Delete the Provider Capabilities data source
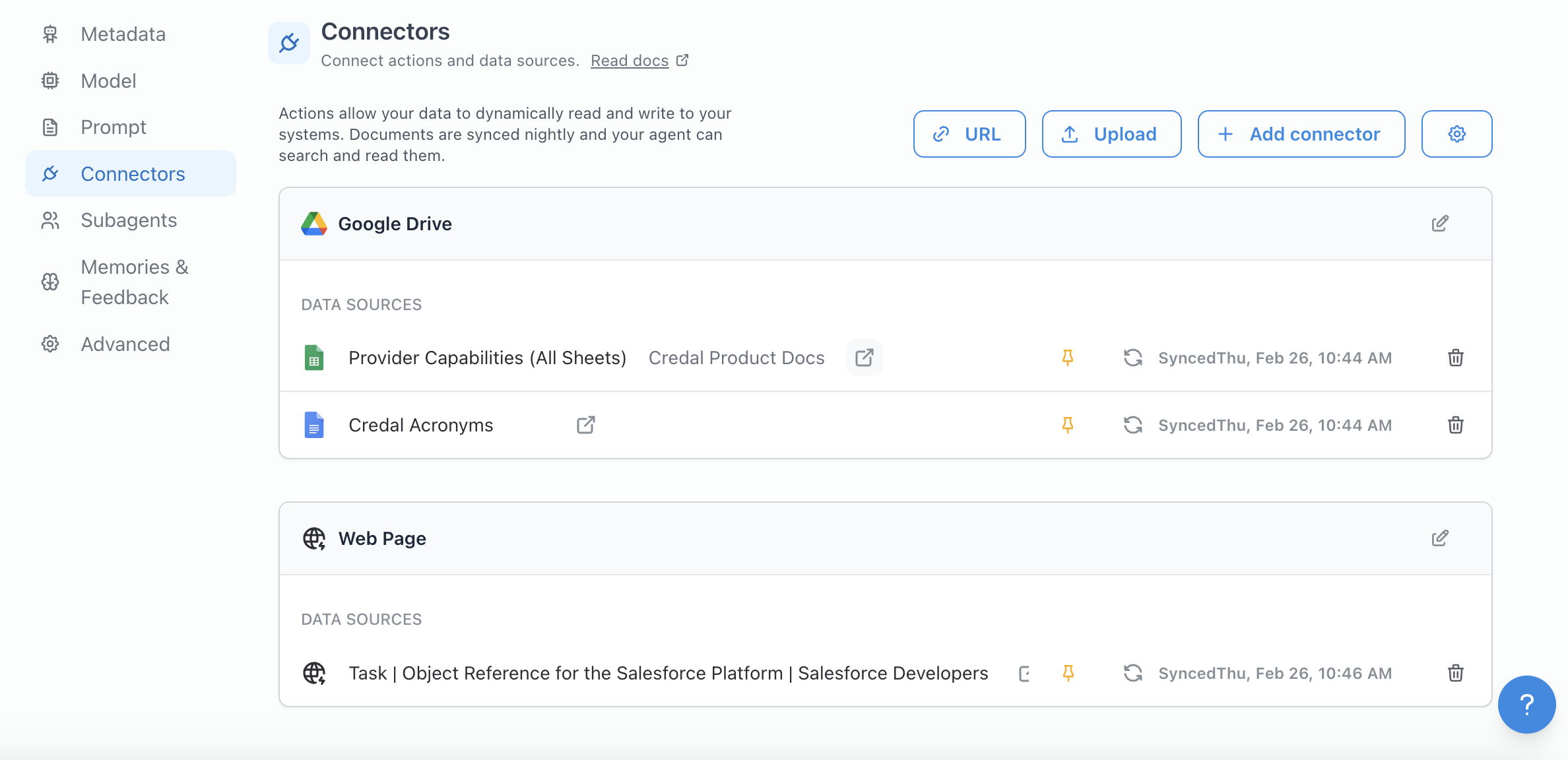 [1455, 358]
